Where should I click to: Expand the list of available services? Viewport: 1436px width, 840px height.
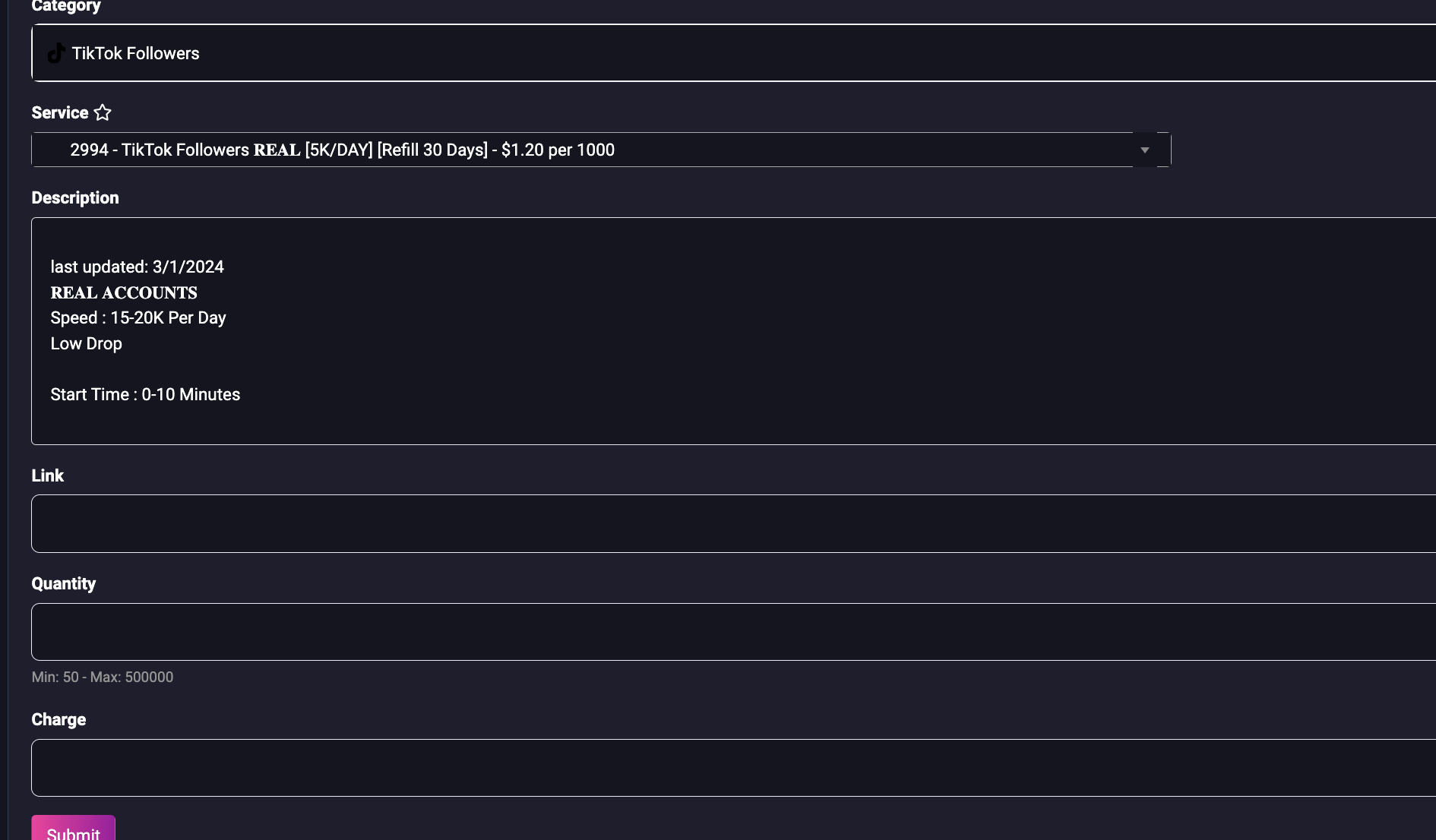1145,150
